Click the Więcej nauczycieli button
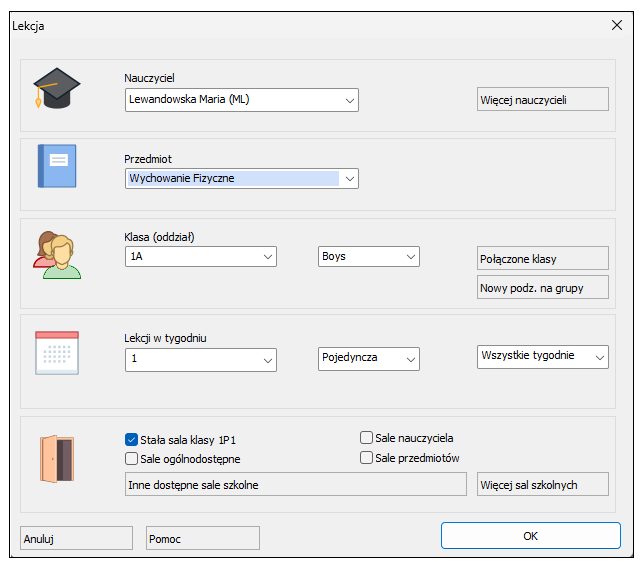 [543, 99]
